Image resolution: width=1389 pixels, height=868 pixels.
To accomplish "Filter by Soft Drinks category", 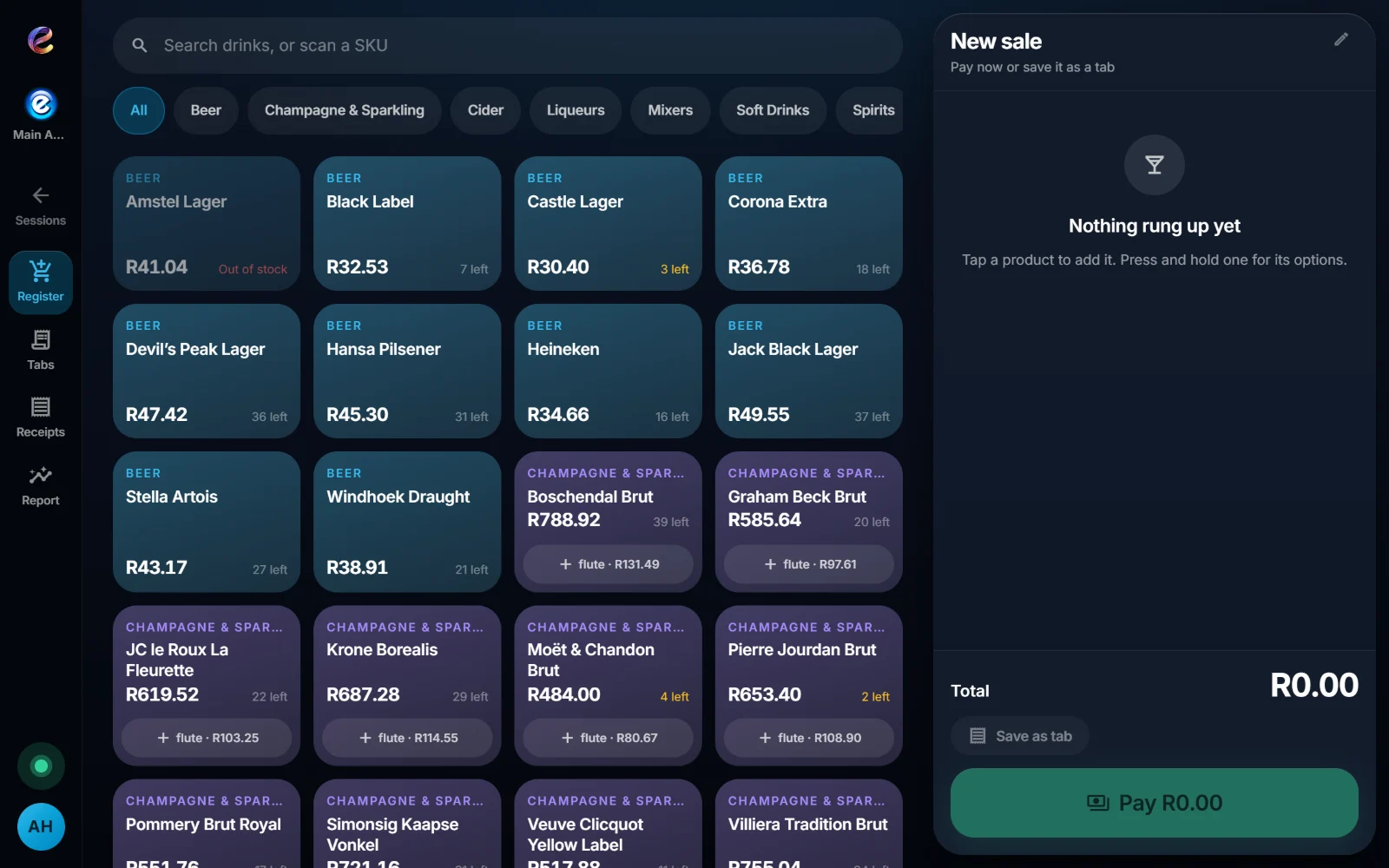I will (x=773, y=110).
